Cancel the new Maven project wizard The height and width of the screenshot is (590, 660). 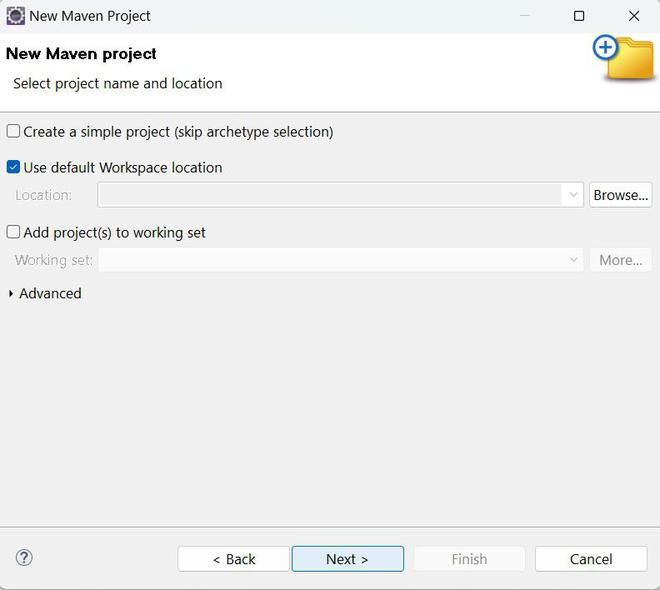point(591,559)
